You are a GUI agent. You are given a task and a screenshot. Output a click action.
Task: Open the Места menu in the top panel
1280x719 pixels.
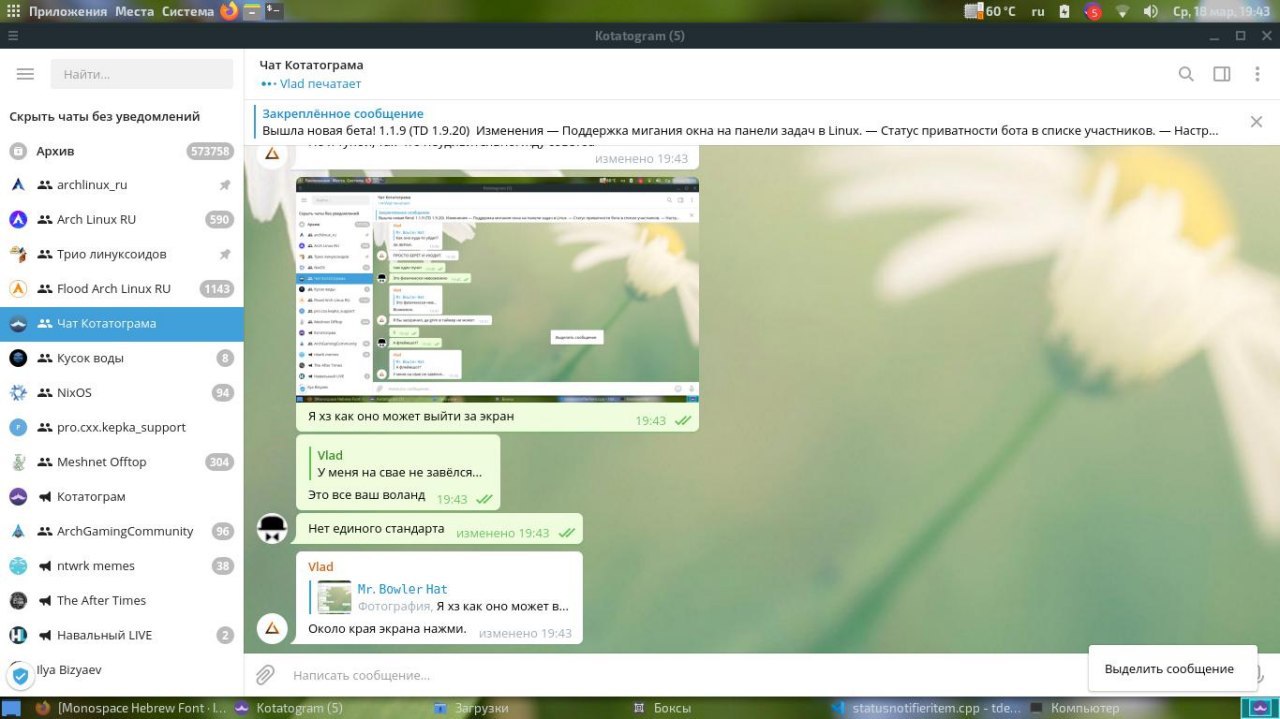pos(134,11)
